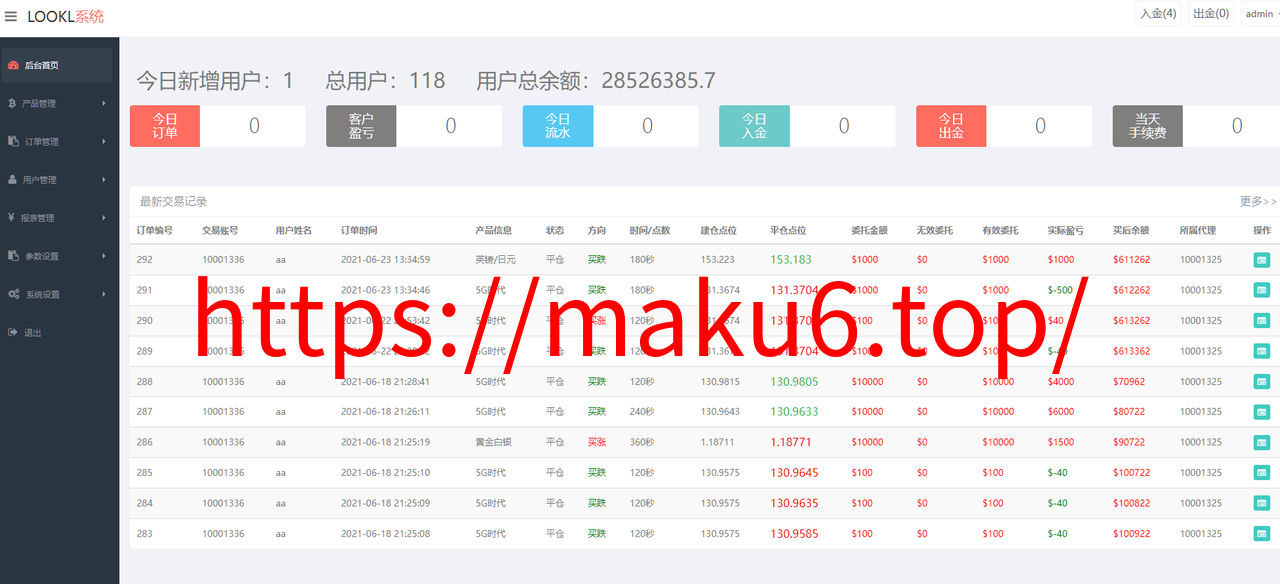
Task: Expand the 系统设置 submenu arrow
Action: [x=104, y=294]
